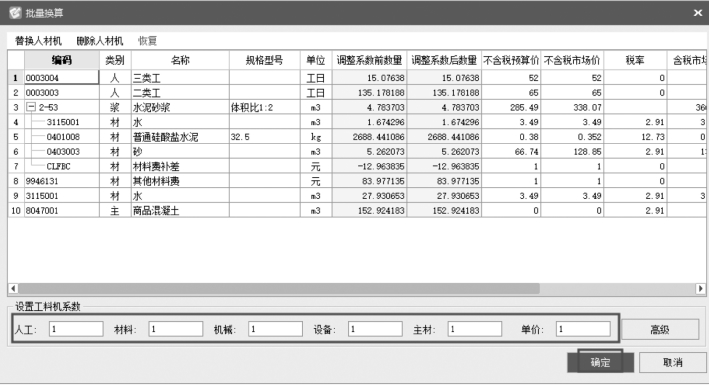Close the 批量换算 dialog
The image size is (709, 386).
[x=698, y=13]
